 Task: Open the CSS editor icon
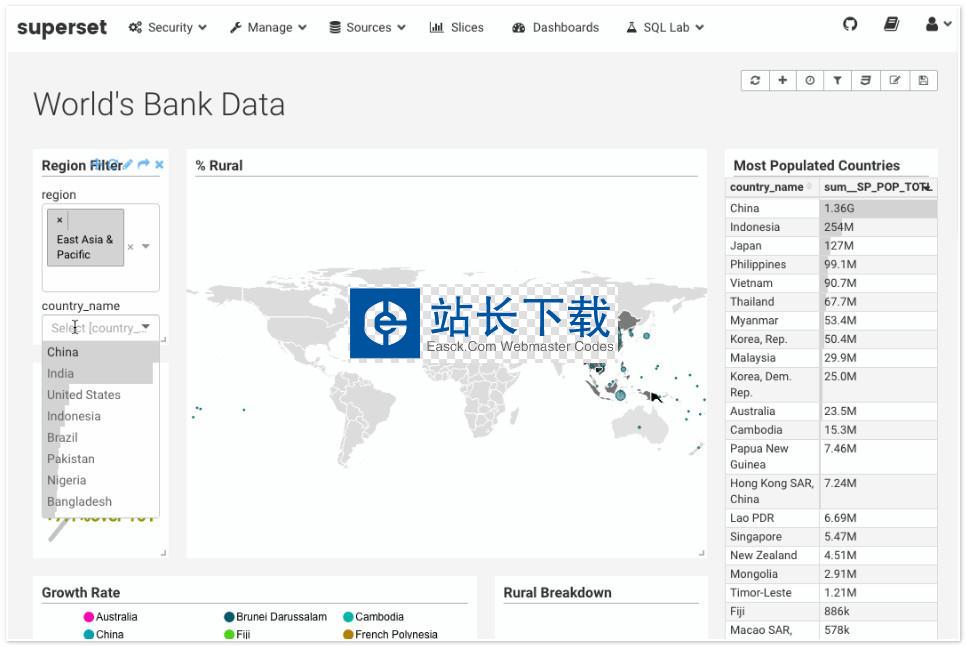pos(866,81)
